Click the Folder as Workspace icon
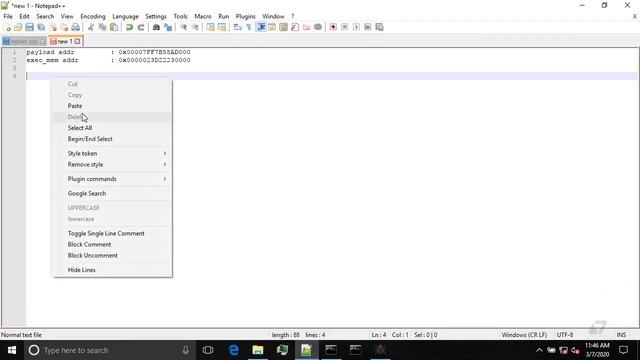 tap(306, 27)
